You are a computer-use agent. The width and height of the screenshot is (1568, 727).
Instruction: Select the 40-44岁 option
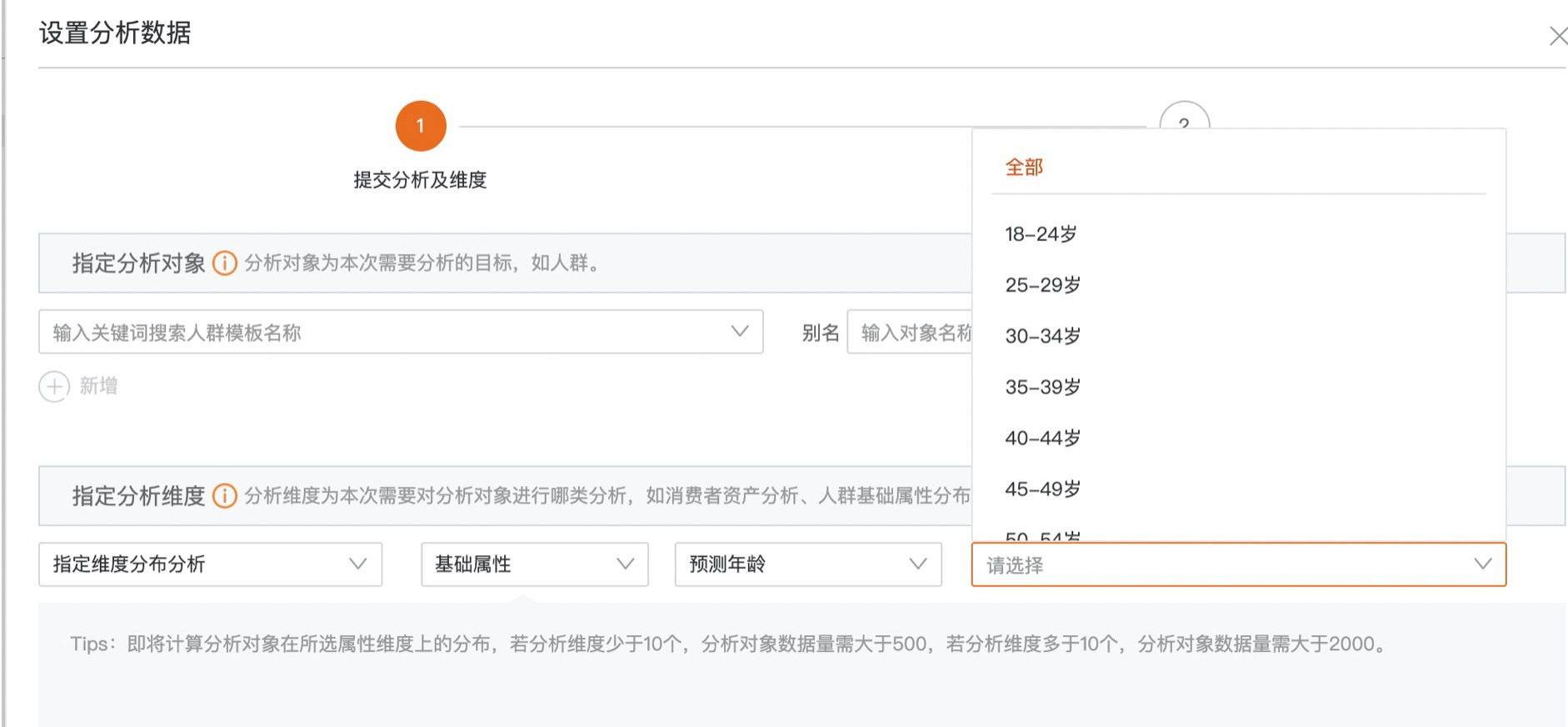coord(1042,438)
